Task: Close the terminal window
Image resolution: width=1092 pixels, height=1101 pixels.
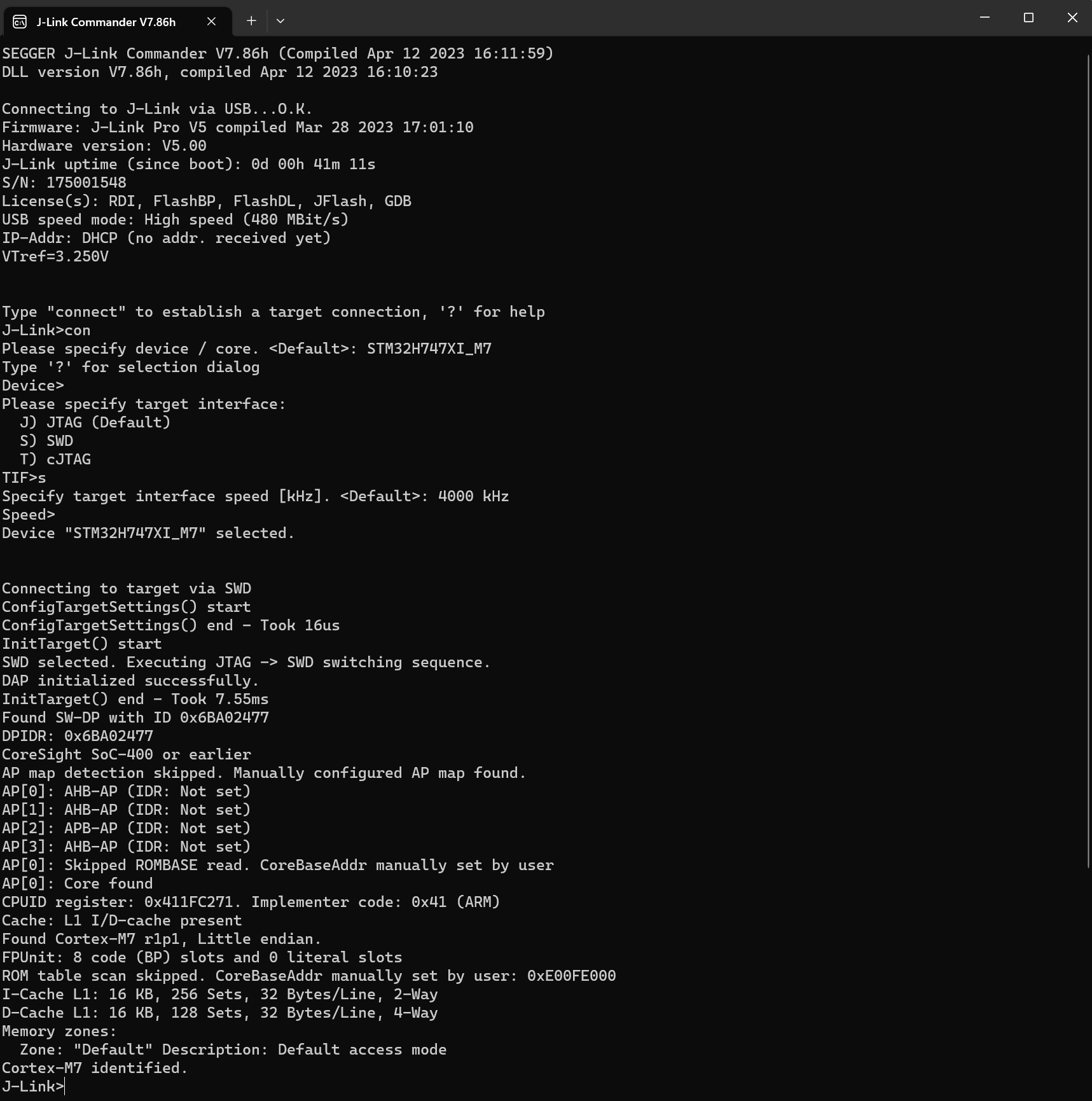Action: point(1072,18)
